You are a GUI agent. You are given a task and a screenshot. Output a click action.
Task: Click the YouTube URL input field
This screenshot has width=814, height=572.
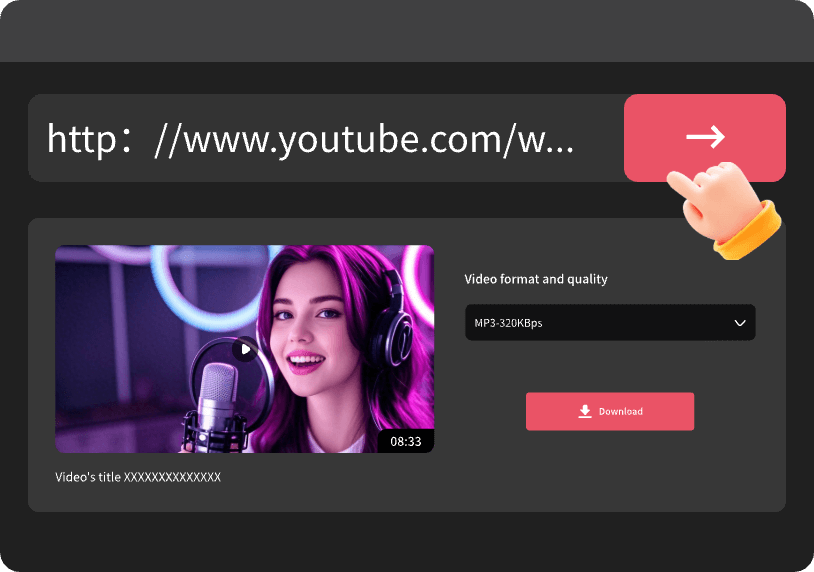click(326, 138)
